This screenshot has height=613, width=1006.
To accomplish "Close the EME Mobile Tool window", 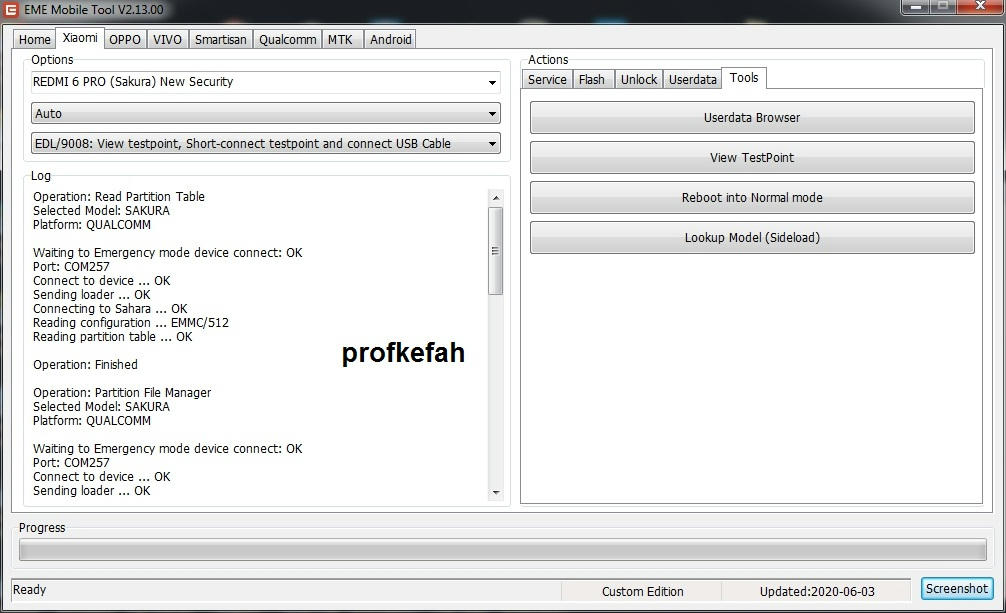I will coord(980,6).
